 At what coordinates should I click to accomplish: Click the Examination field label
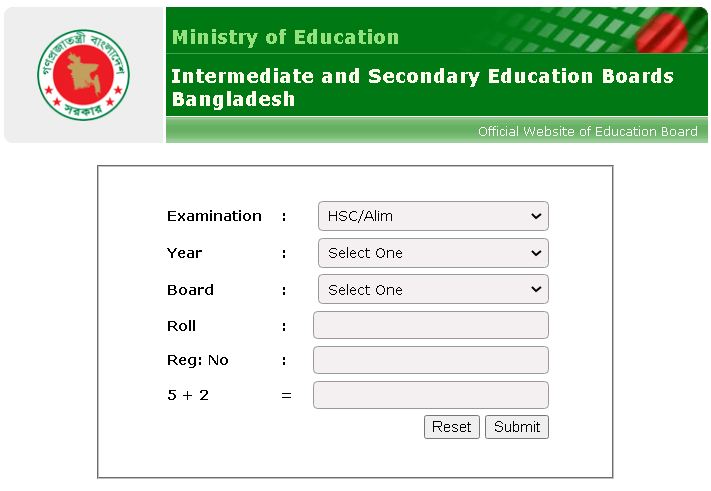(x=214, y=216)
